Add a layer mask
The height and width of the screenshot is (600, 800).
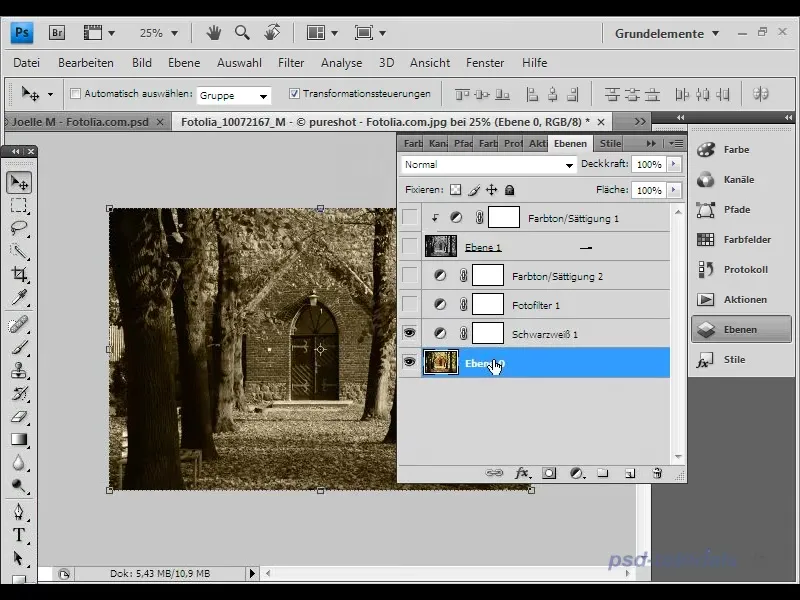(549, 473)
